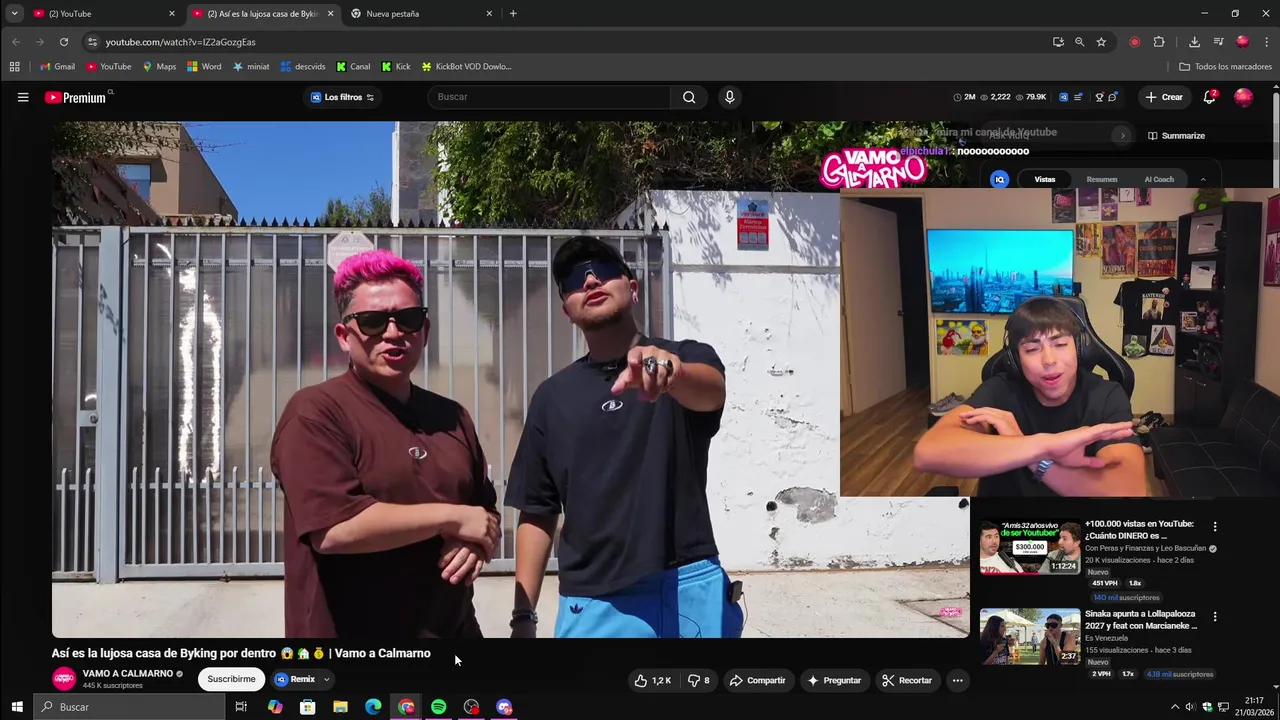Viewport: 1280px width, 720px height.
Task: Subscribe to VAMO A CALMARNO channel
Action: pos(231,679)
